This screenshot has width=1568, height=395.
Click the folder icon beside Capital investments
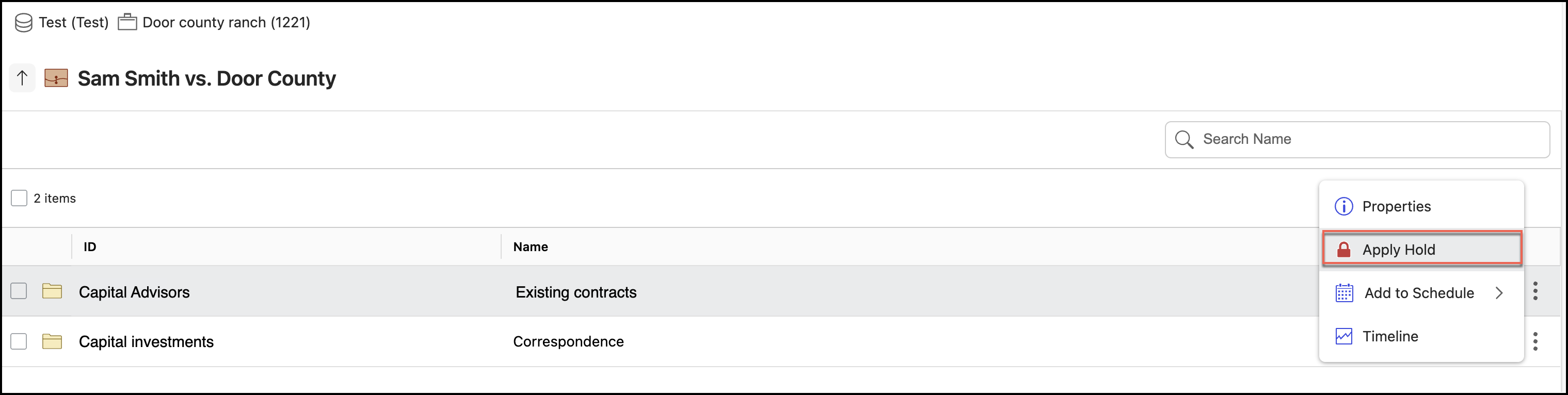tap(52, 341)
